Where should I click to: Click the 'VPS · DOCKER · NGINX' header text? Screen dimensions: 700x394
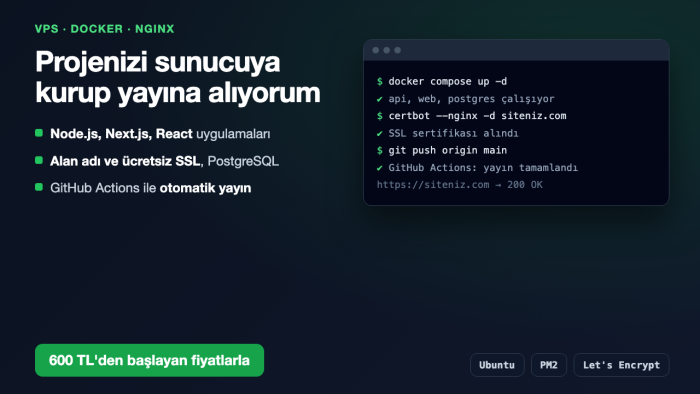[x=104, y=29]
